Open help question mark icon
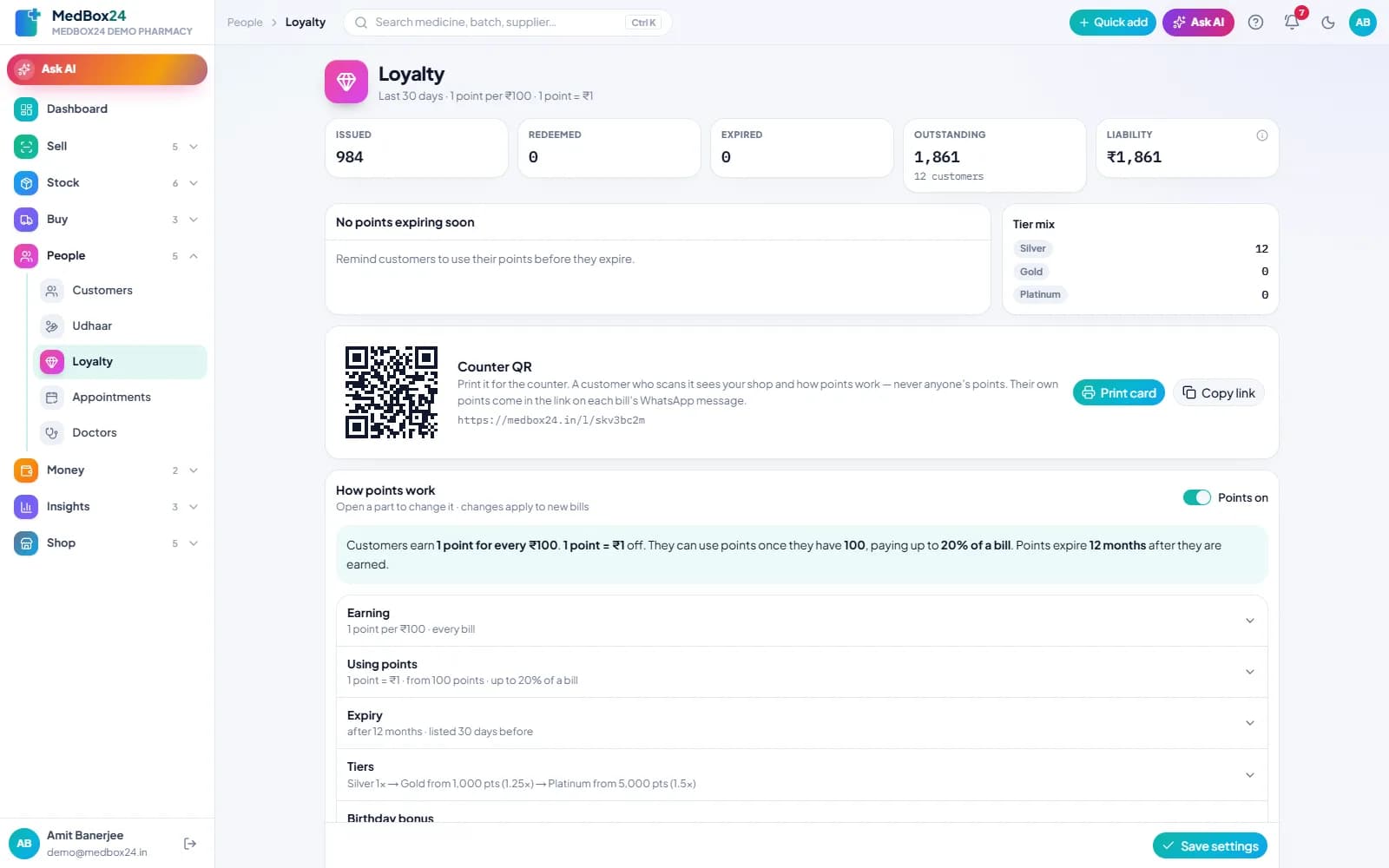The image size is (1389, 868). [x=1255, y=23]
